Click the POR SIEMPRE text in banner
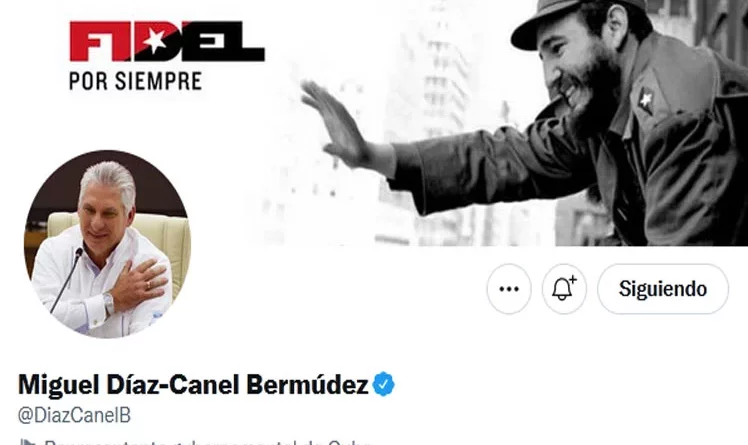Image resolution: width=748 pixels, height=445 pixels. tap(135, 81)
